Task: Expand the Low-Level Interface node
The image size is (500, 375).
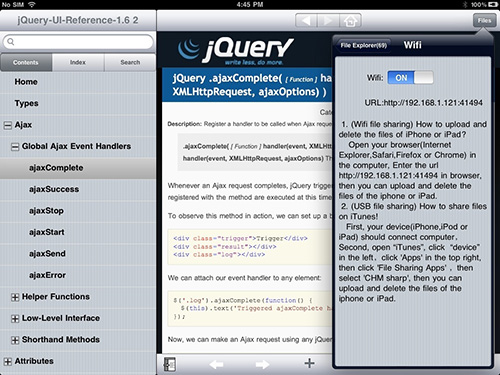Action: coord(15,319)
